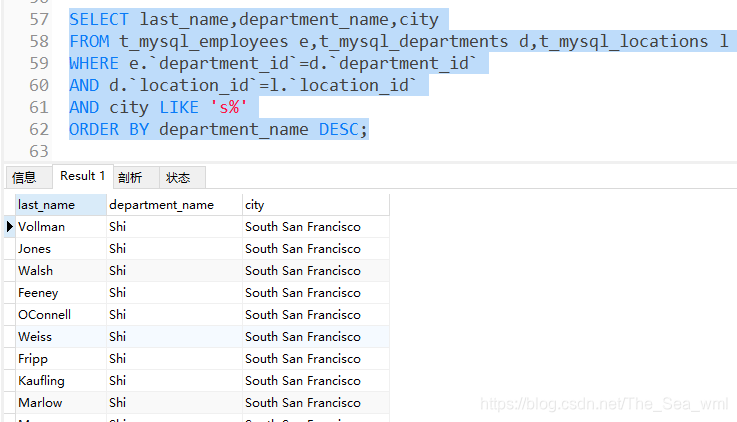Viewport: 737px width, 422px height.
Task: Select the Marlow cell
Action: click(x=61, y=403)
